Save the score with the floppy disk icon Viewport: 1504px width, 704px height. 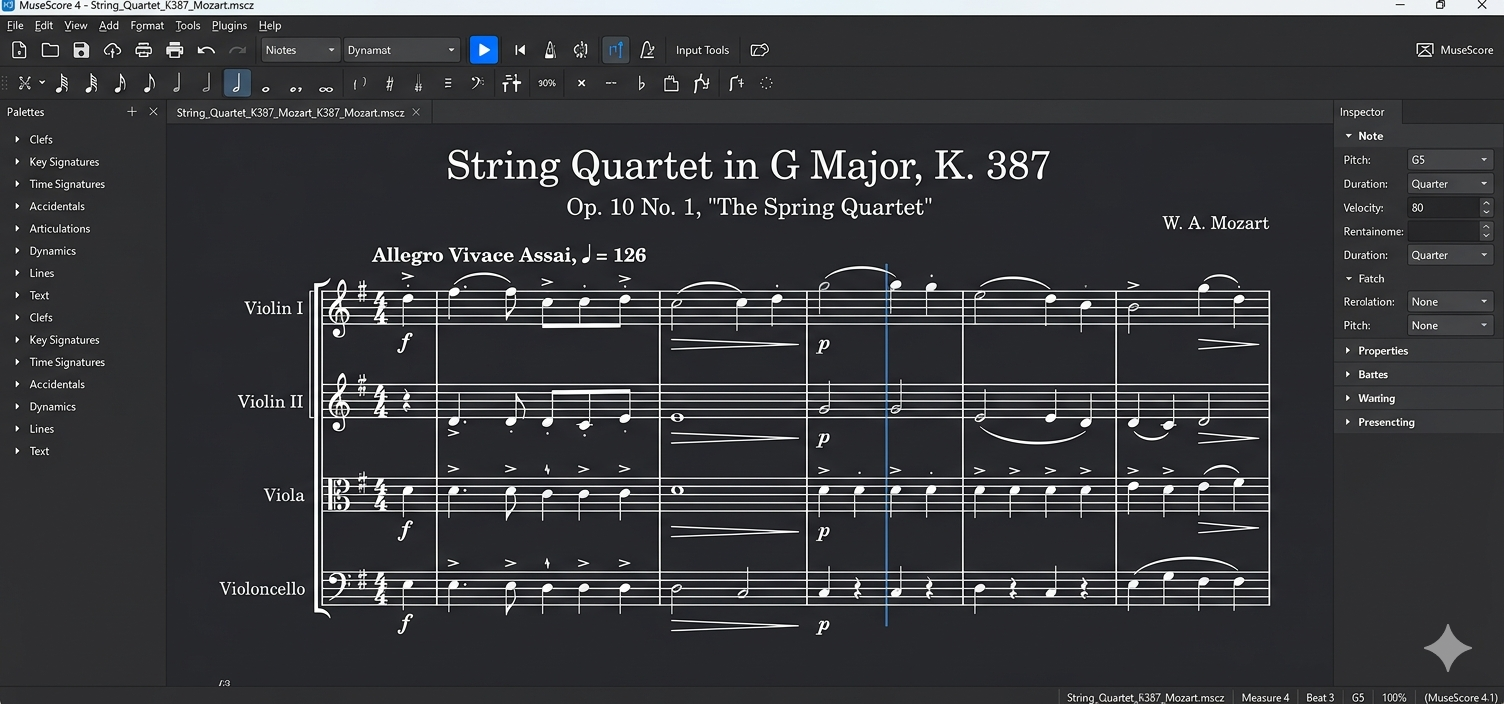point(81,50)
